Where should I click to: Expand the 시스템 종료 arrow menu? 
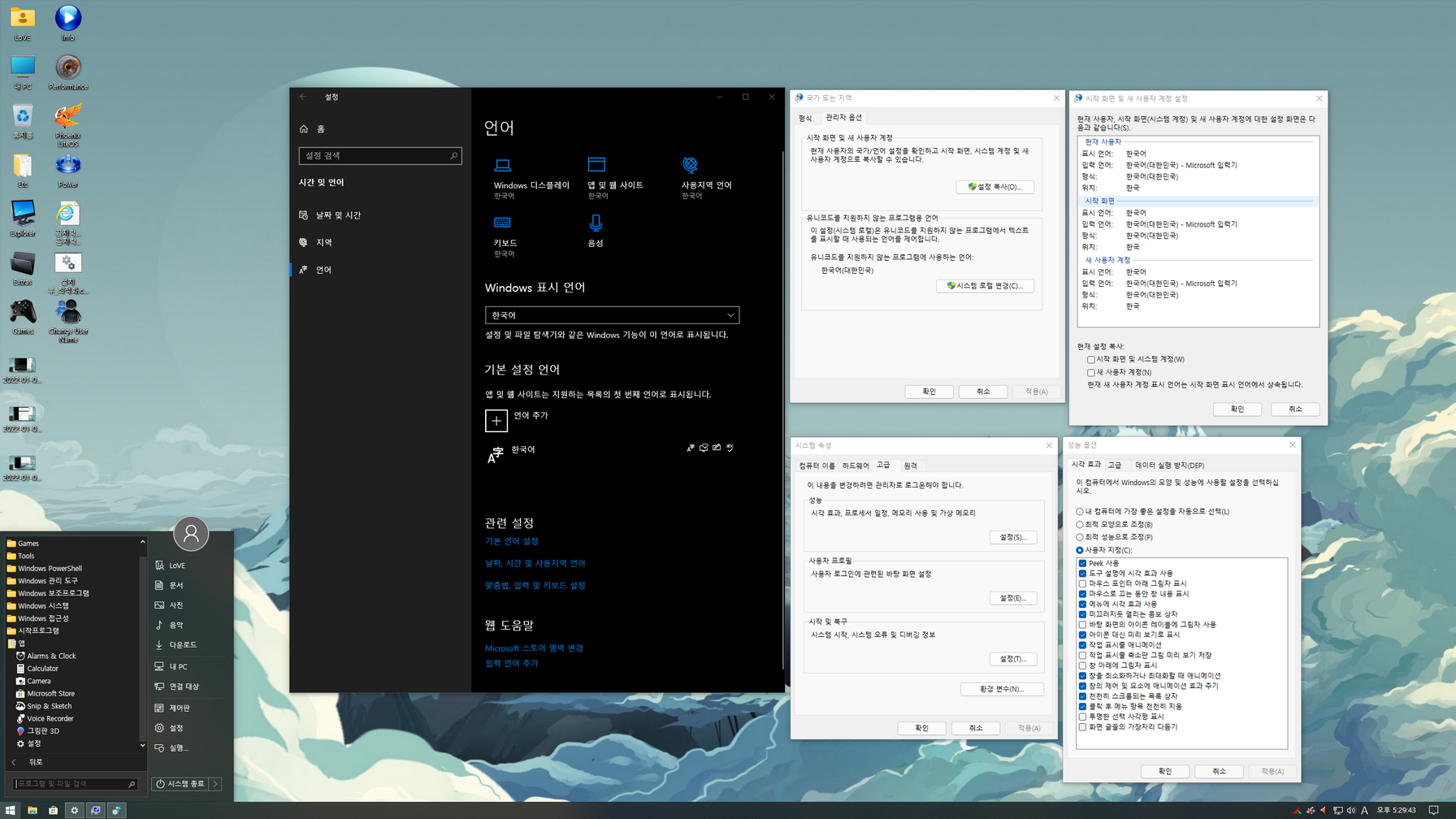tap(216, 784)
